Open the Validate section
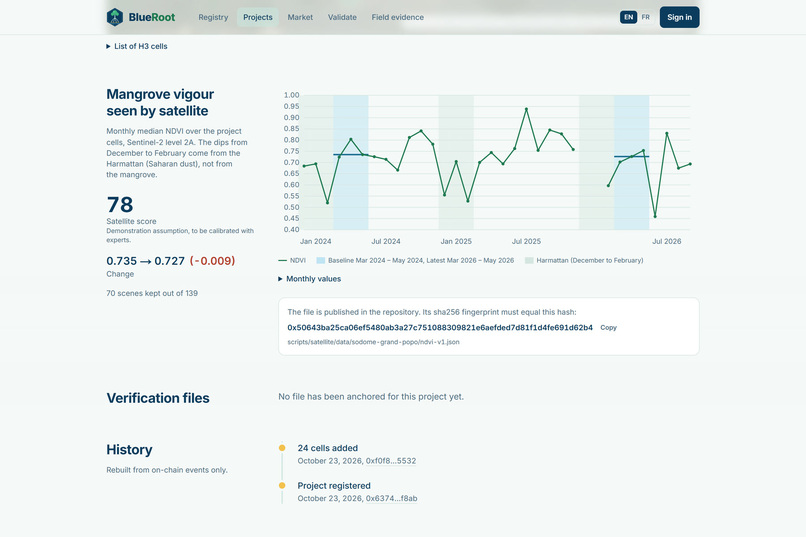Viewport: 806px width, 537px height. [342, 17]
